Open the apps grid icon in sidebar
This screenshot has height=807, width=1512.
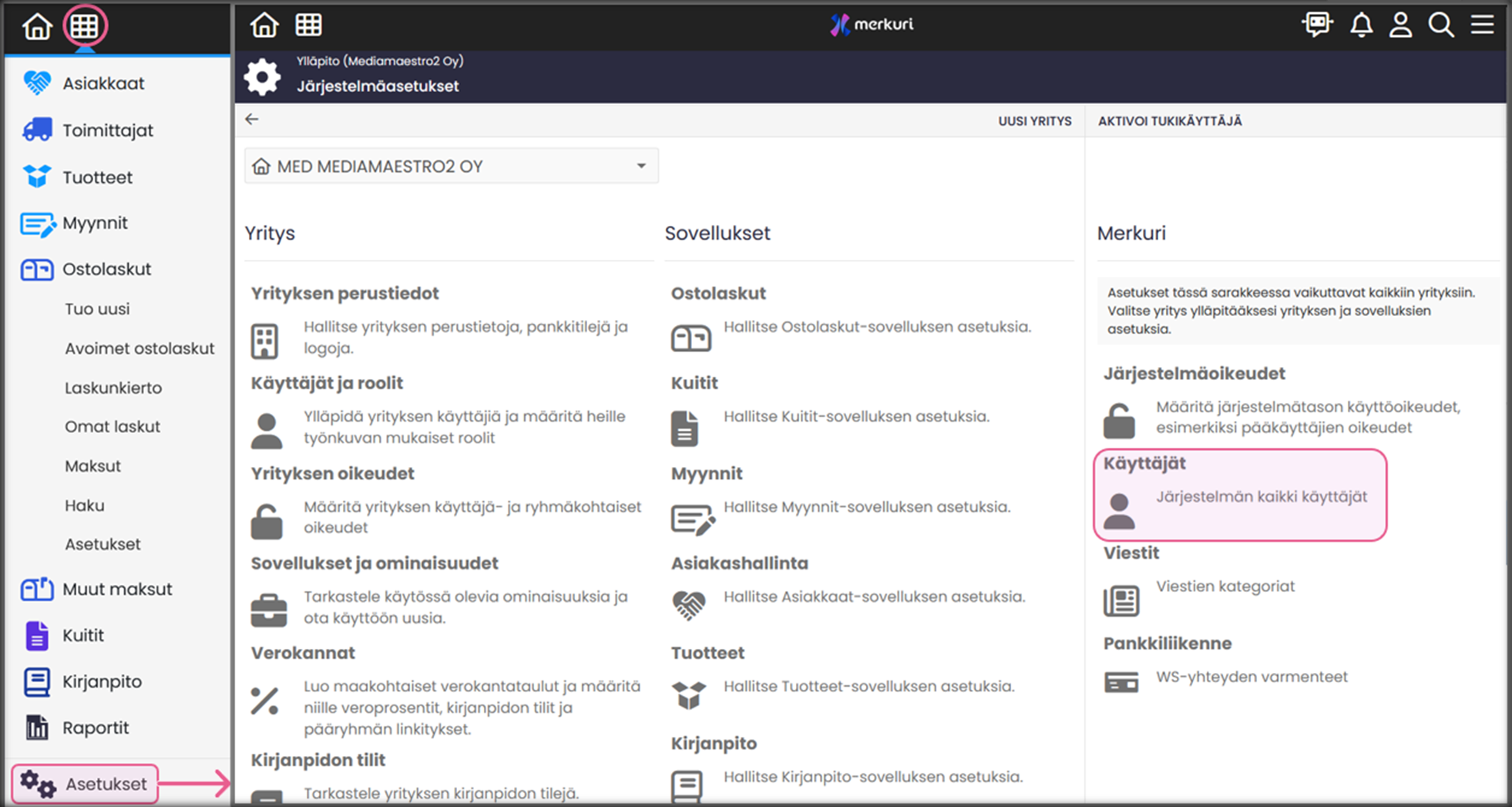[84, 27]
